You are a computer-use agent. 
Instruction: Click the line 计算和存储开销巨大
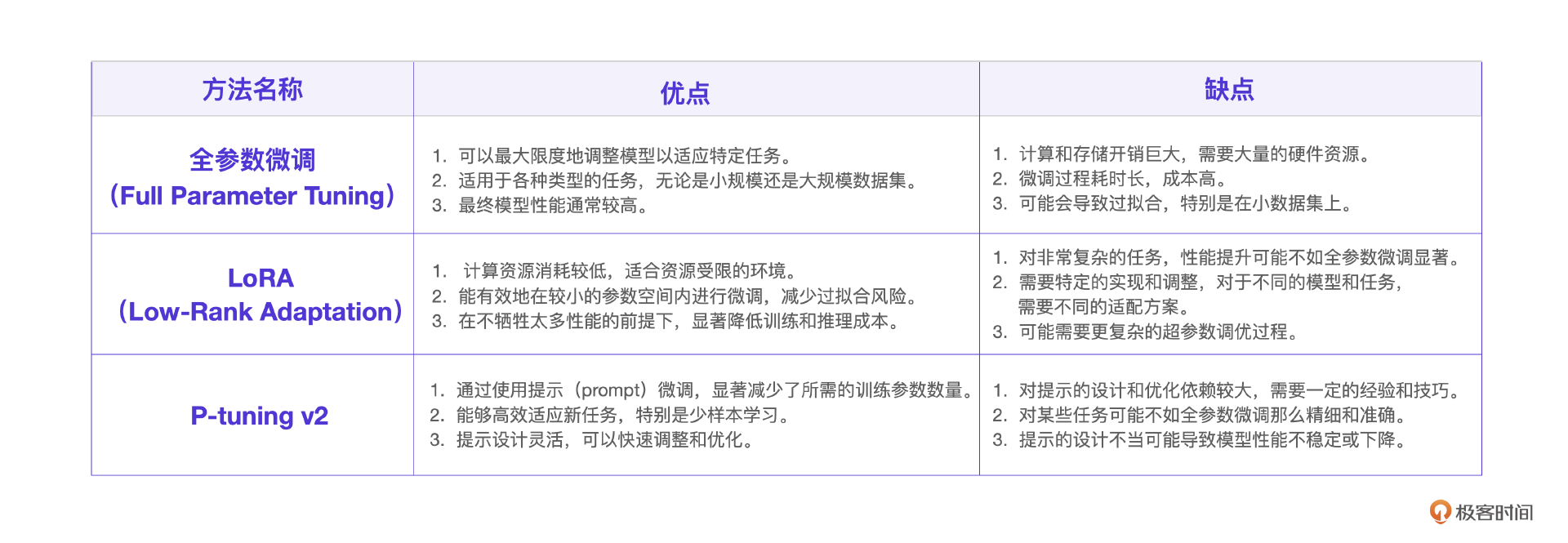click(1196, 154)
